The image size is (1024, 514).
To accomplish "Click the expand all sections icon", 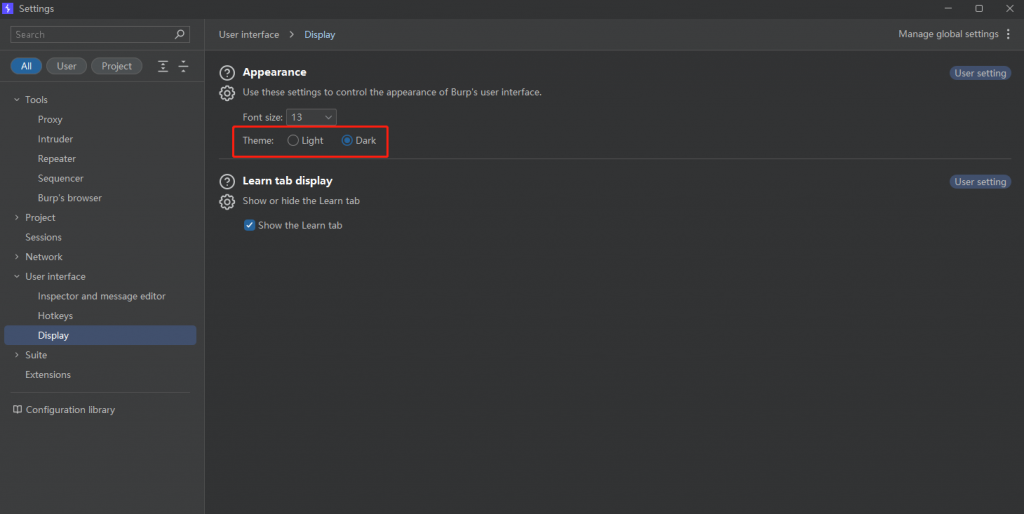I will (x=163, y=66).
